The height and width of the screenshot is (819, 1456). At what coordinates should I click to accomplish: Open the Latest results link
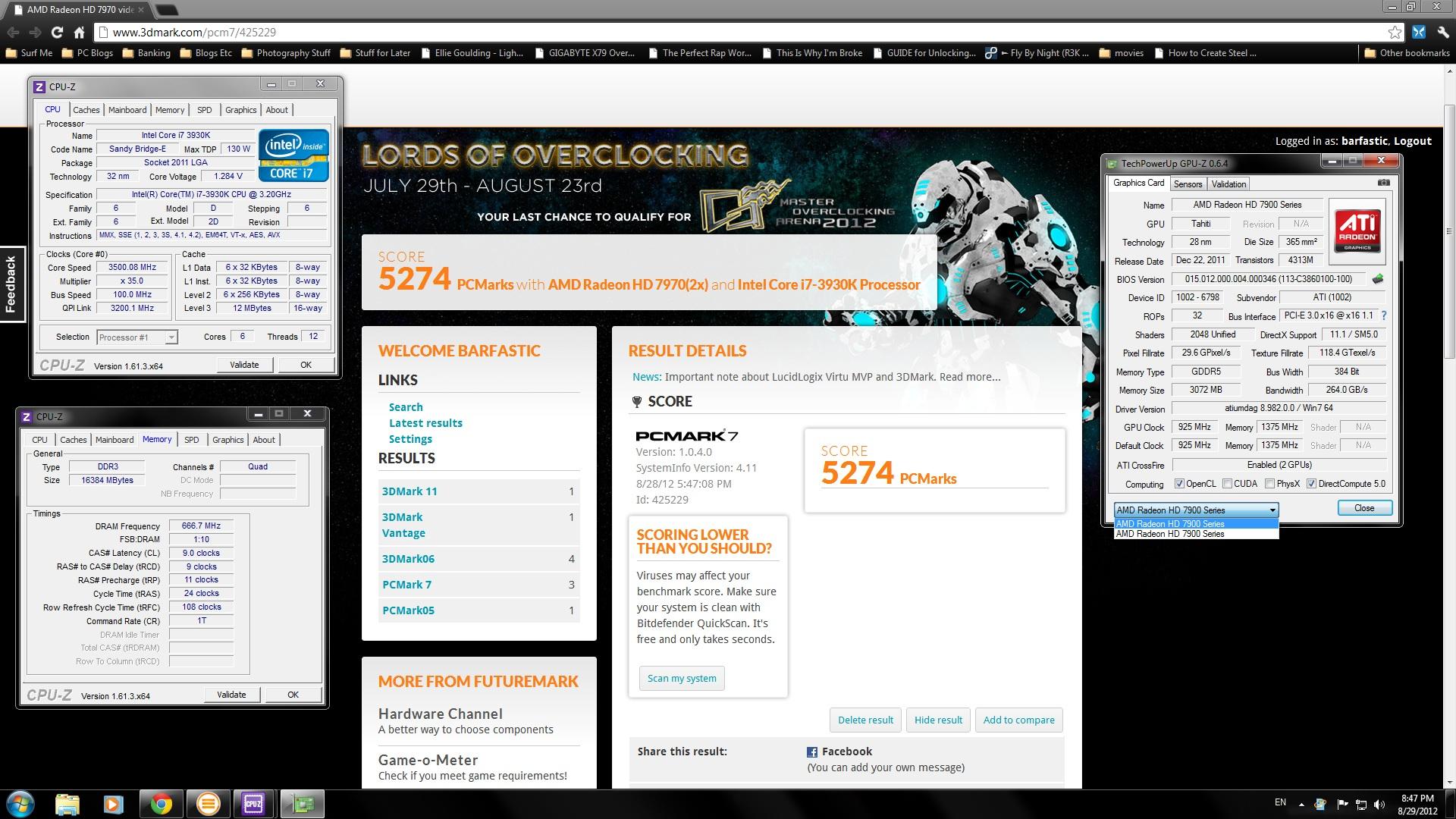point(425,423)
